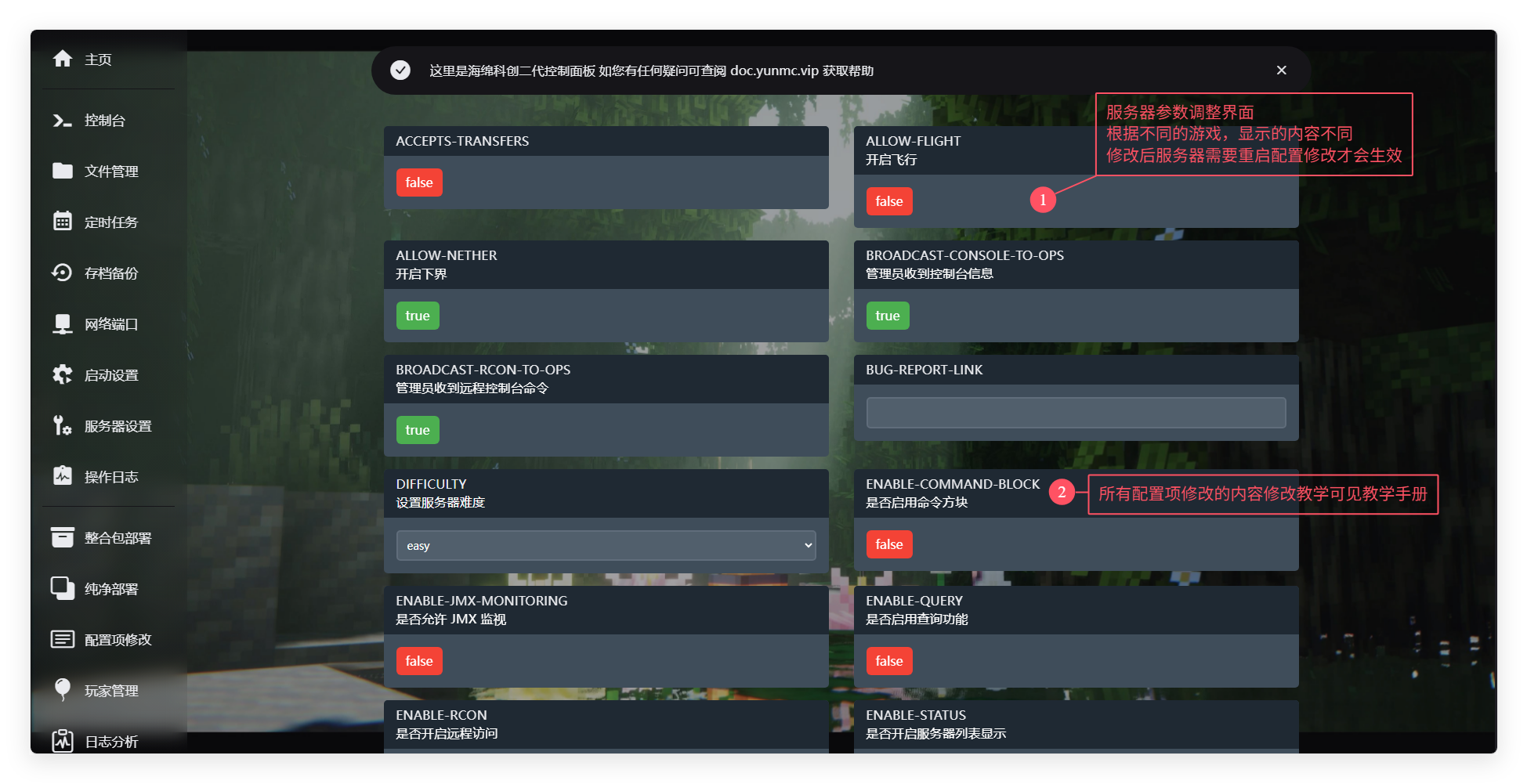
Task: Click the BUG-REPORT-LINK input field
Action: coord(1076,413)
